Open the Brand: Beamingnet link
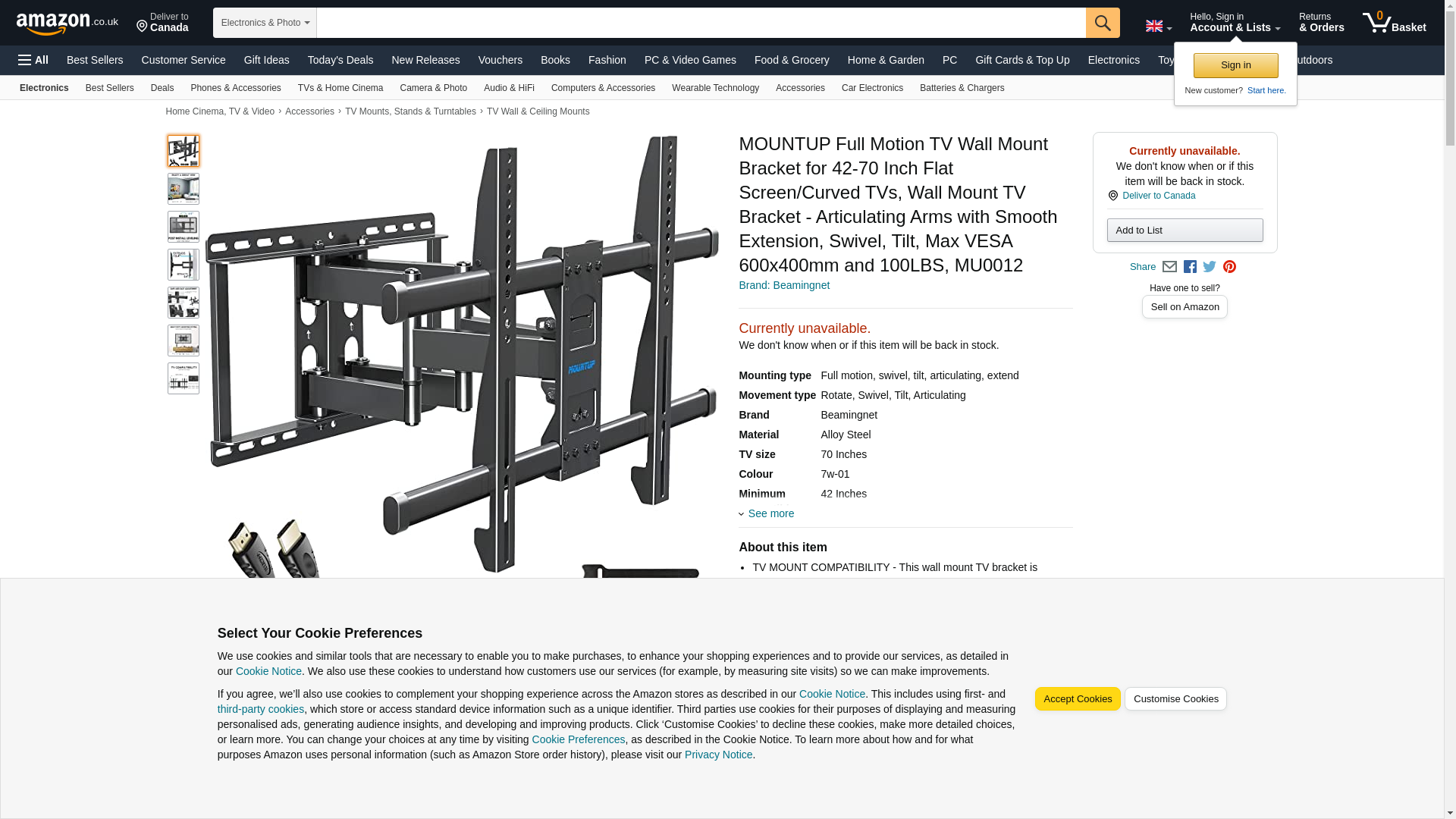Image resolution: width=1456 pixels, height=819 pixels. pos(784,285)
